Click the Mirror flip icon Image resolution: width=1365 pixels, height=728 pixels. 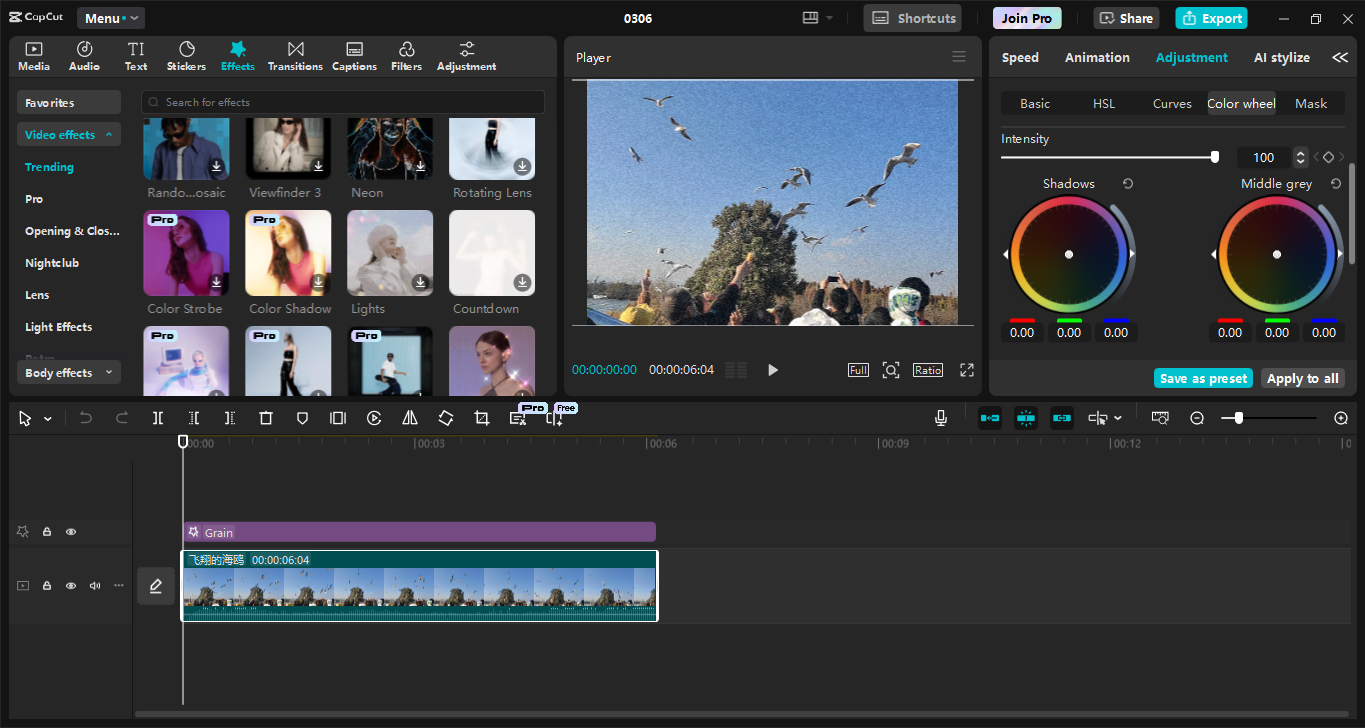click(410, 418)
